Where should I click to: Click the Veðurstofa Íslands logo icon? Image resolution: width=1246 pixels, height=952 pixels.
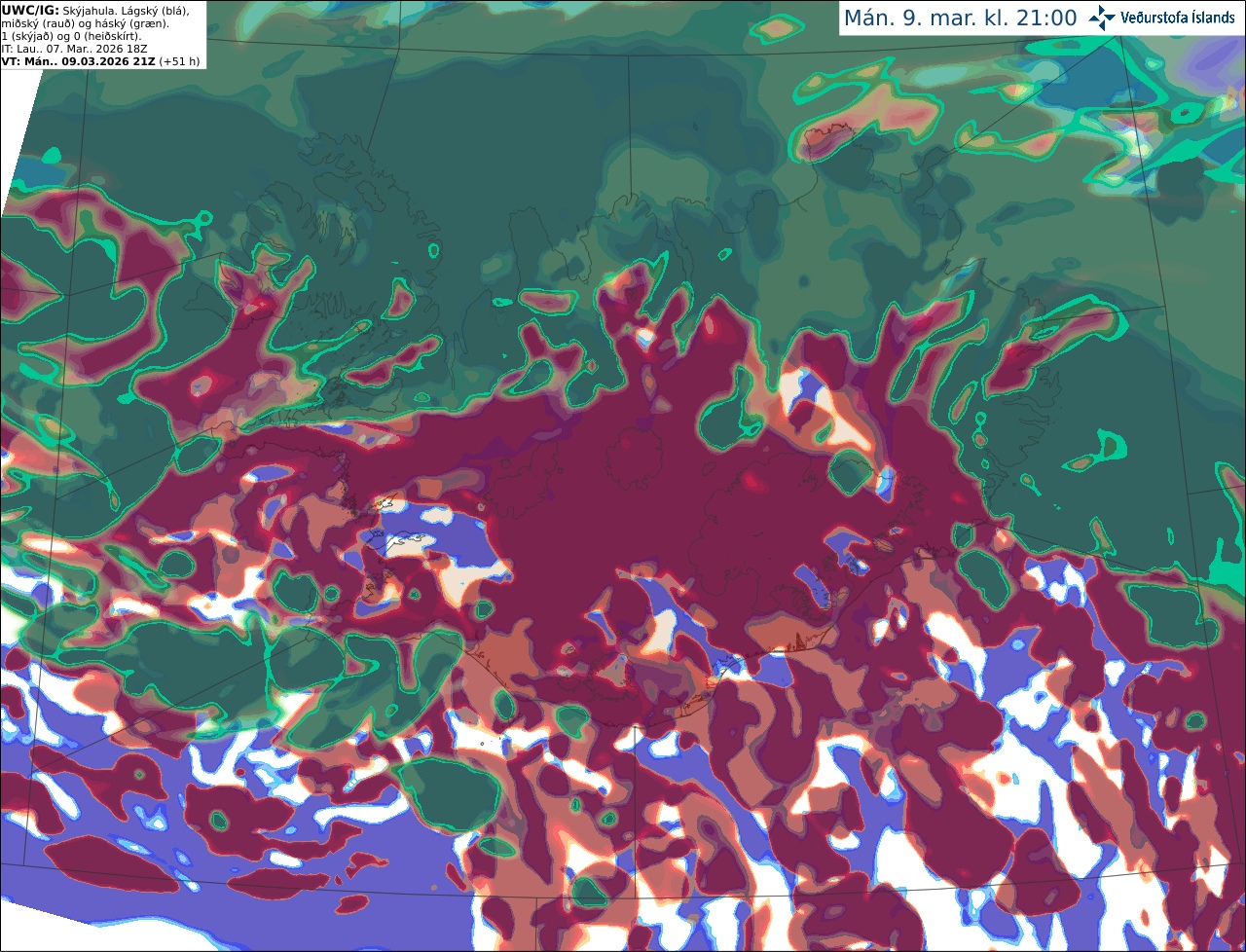[x=1102, y=18]
